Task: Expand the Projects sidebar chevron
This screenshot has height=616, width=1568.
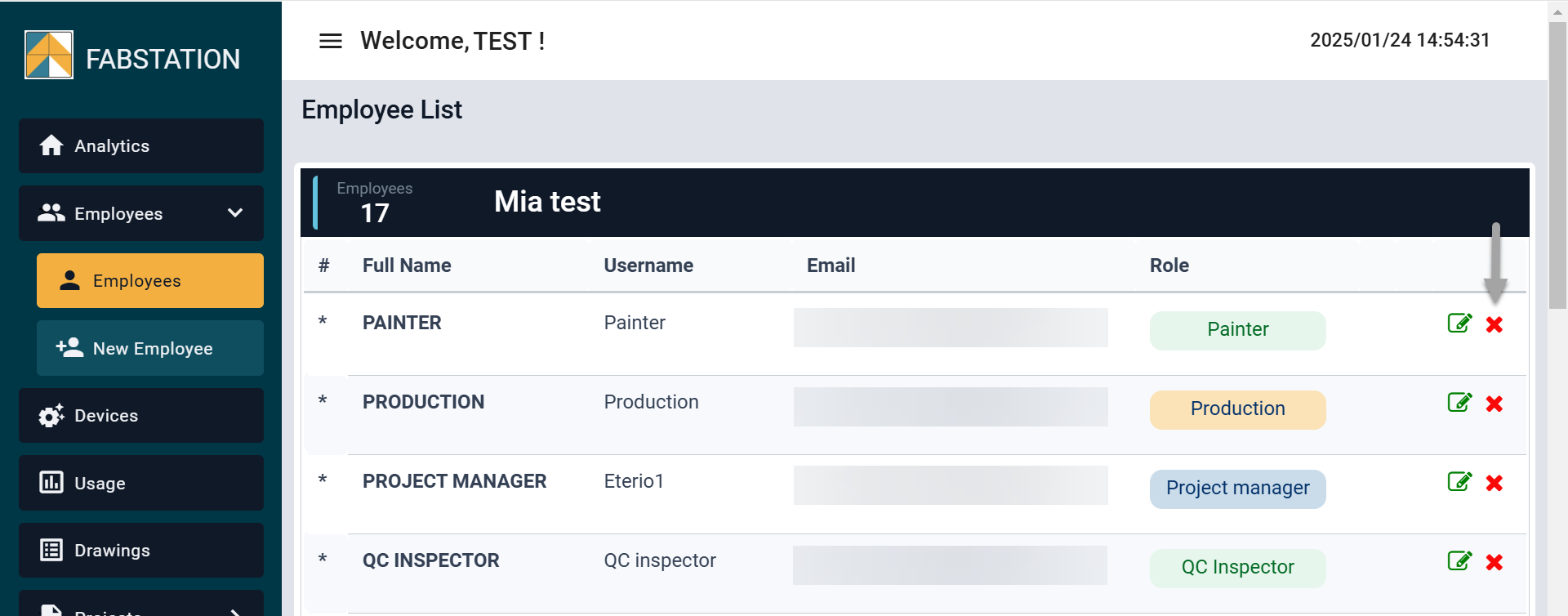Action: tap(235, 610)
